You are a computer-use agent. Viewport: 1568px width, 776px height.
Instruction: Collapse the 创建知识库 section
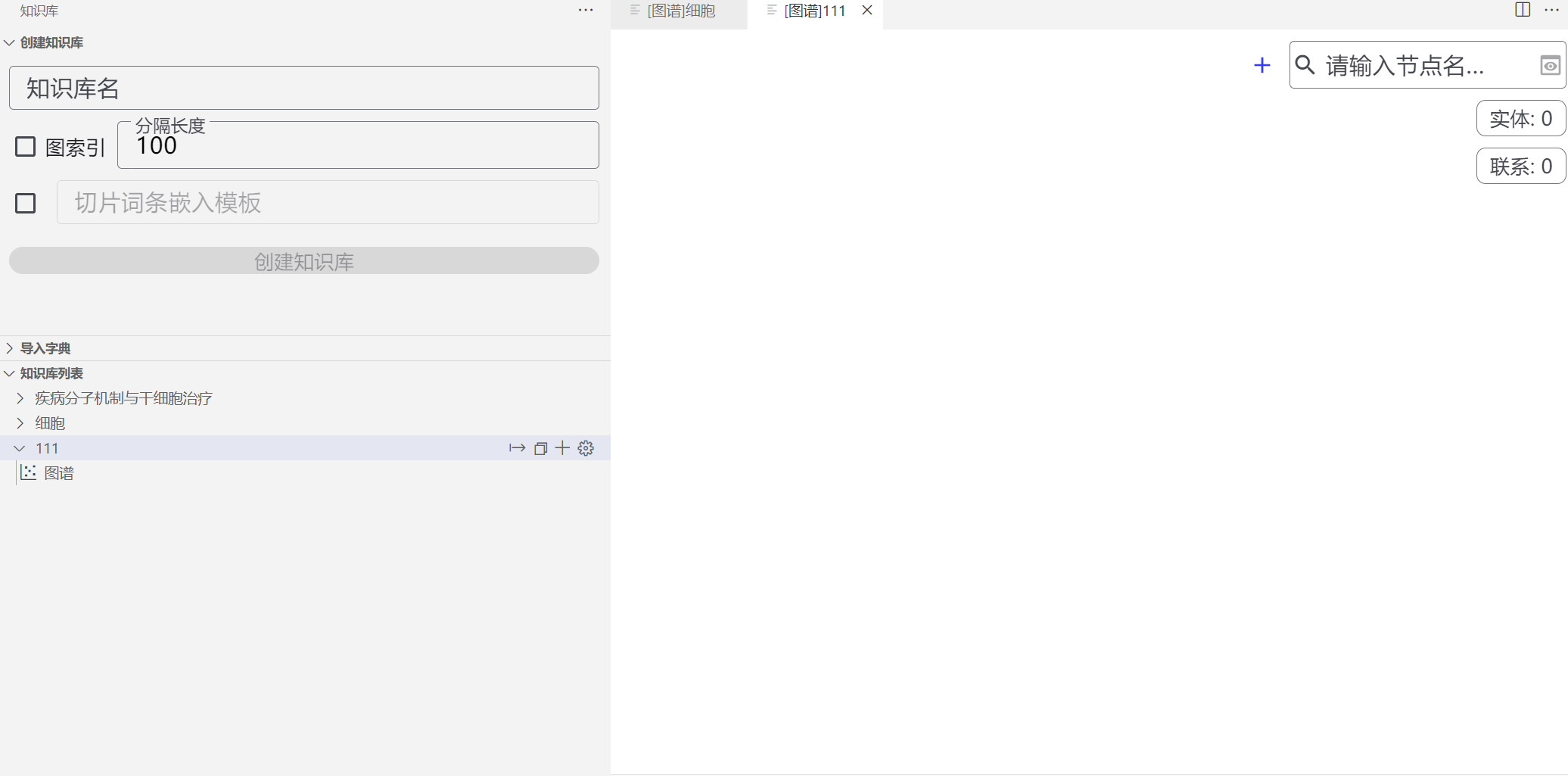tap(51, 43)
